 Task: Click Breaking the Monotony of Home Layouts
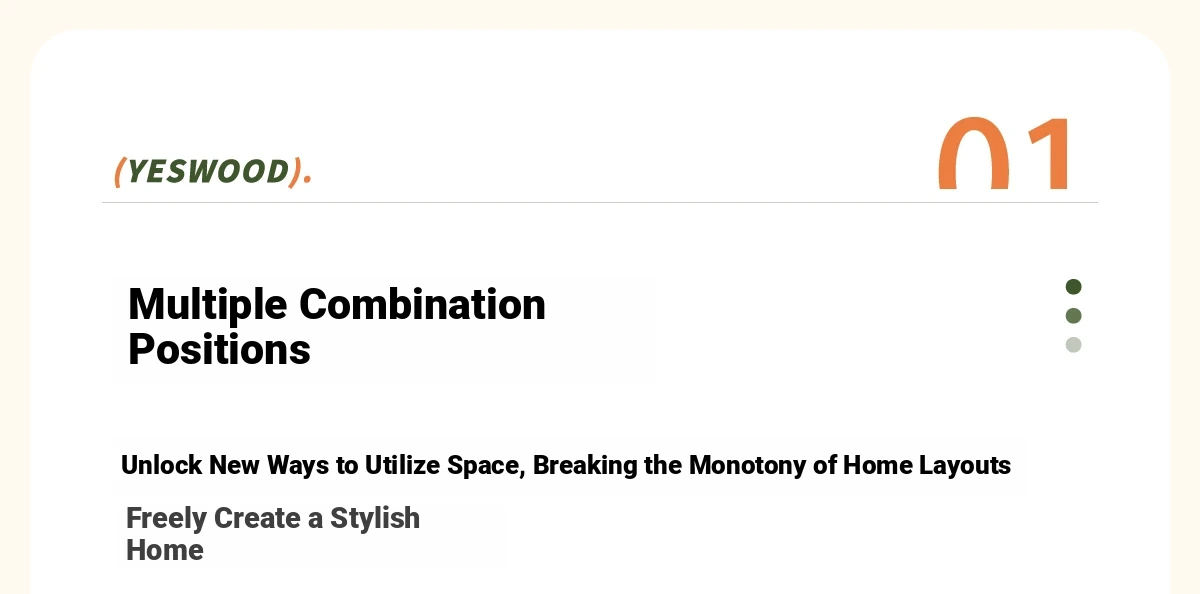coord(772,466)
